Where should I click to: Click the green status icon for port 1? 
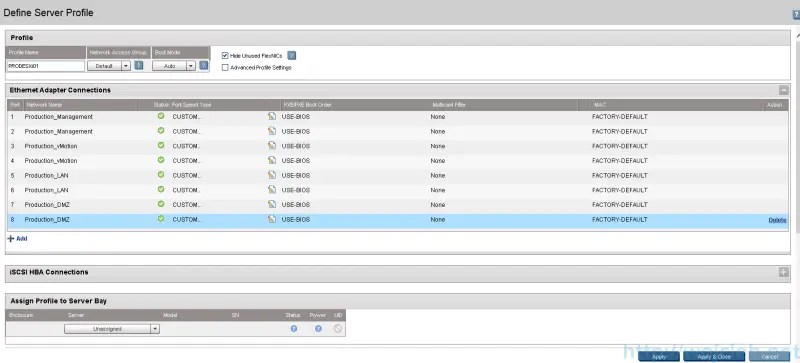(161, 116)
